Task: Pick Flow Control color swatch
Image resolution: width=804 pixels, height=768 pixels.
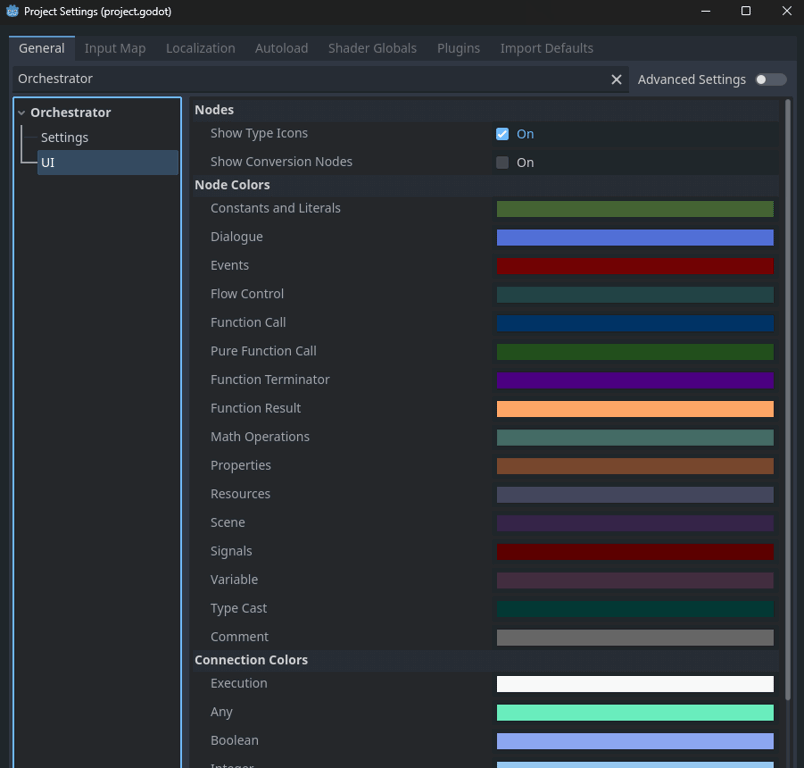Action: (x=635, y=295)
